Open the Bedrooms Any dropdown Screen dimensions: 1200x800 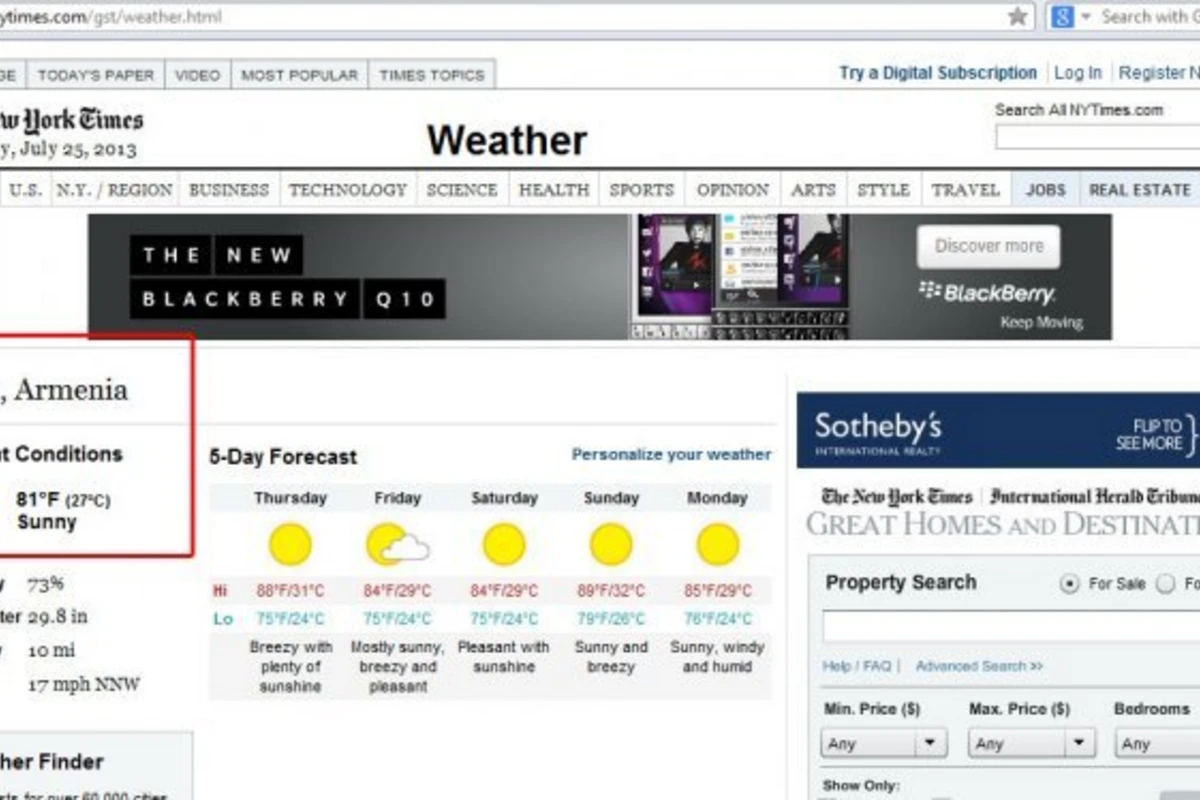coord(1158,743)
